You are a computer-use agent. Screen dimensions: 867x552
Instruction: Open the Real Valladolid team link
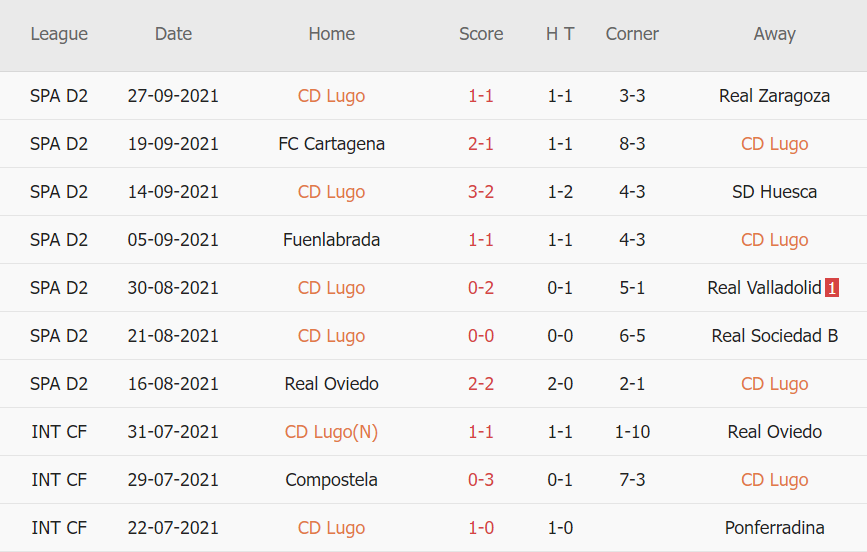(764, 288)
